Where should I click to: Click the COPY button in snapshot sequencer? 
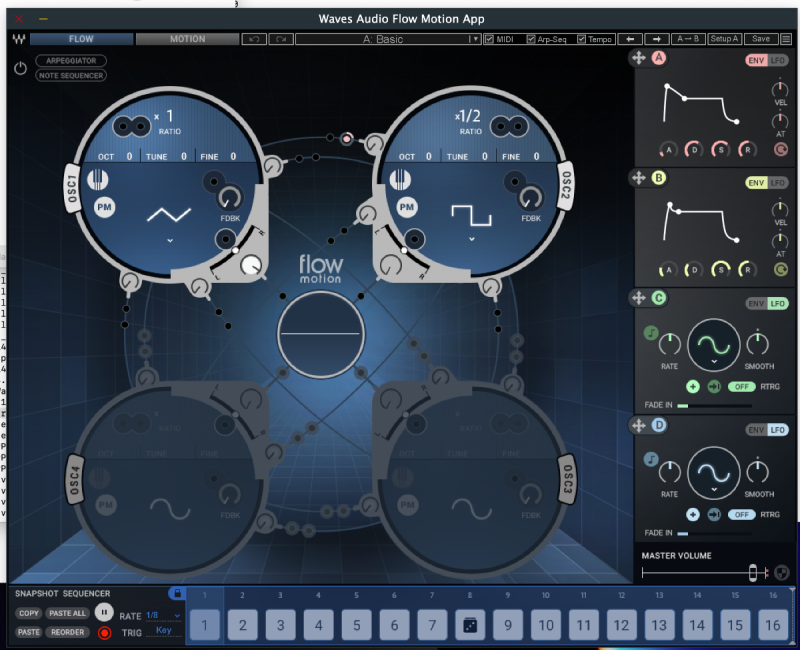tap(29, 613)
